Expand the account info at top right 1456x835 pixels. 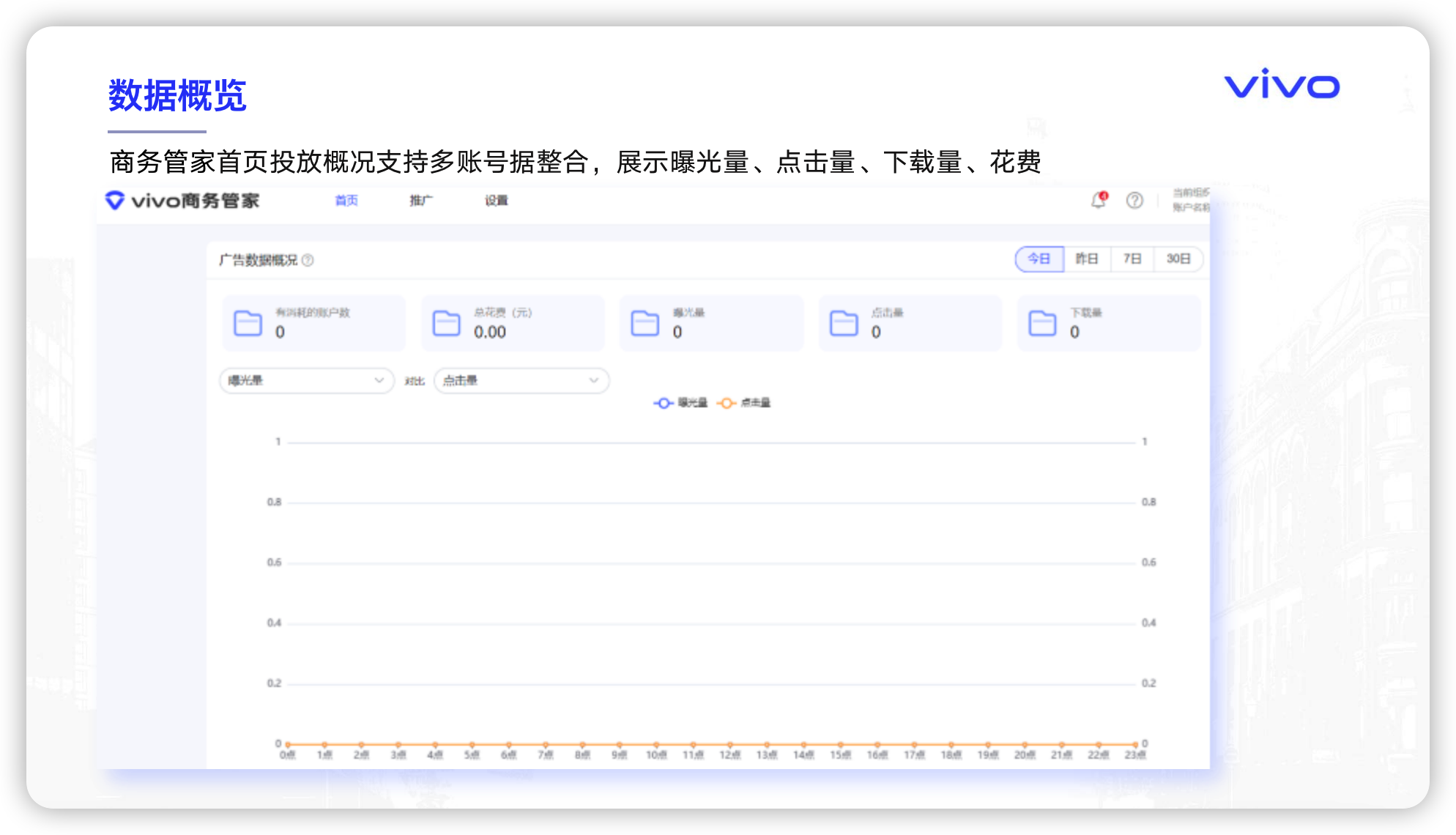coord(1190,200)
